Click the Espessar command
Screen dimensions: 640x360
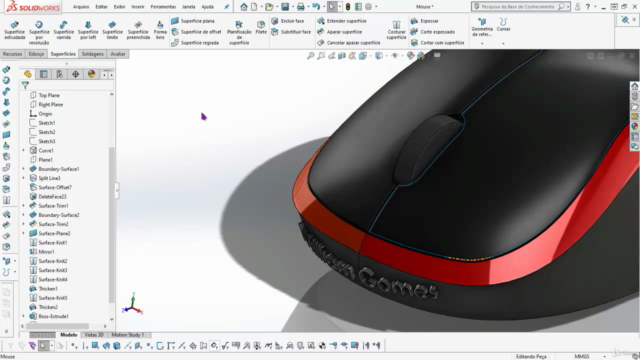coord(424,21)
